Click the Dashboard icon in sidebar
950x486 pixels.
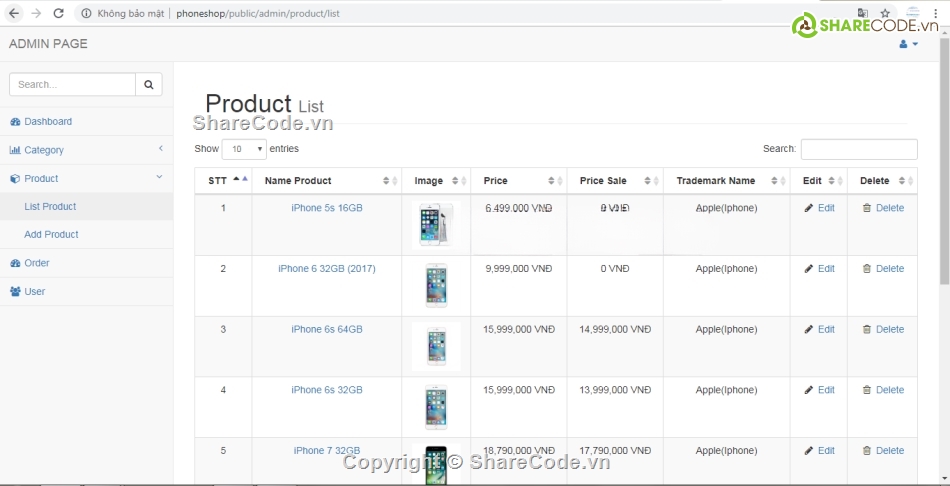pyautogui.click(x=15, y=122)
